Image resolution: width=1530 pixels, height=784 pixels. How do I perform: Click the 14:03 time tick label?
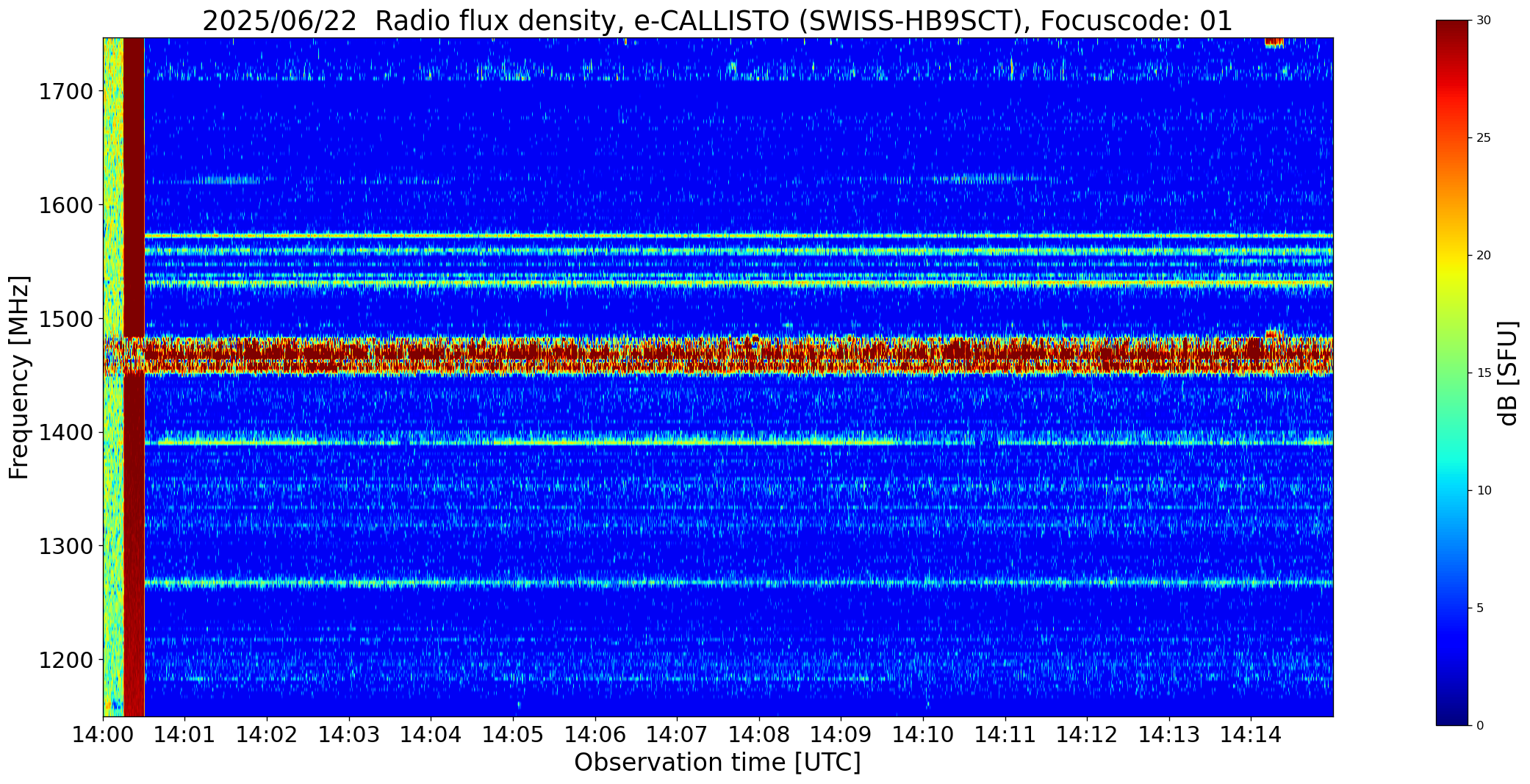(349, 734)
